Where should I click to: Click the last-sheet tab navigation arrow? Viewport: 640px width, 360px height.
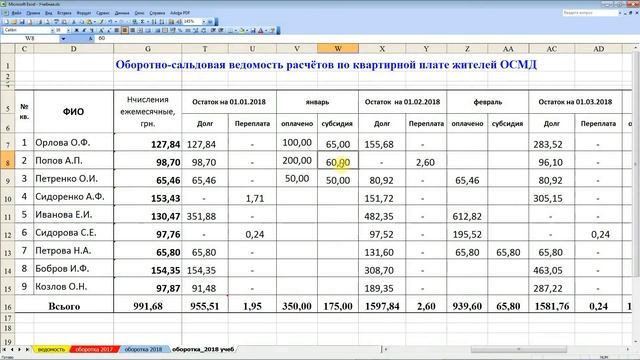coord(27,349)
